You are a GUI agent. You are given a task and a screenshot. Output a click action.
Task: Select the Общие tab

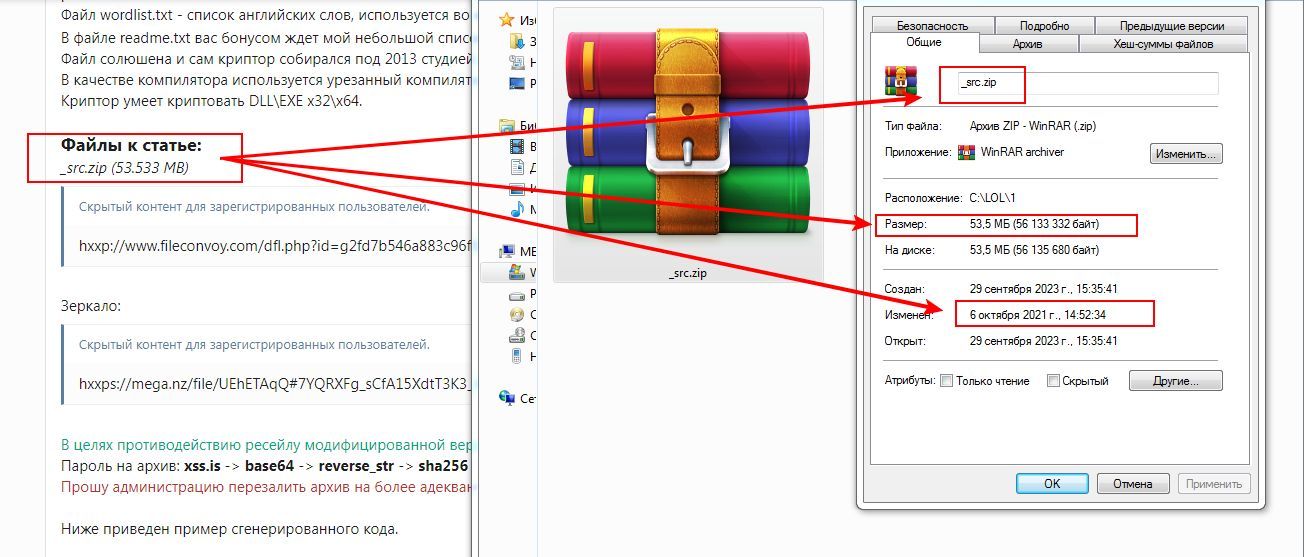click(x=923, y=43)
